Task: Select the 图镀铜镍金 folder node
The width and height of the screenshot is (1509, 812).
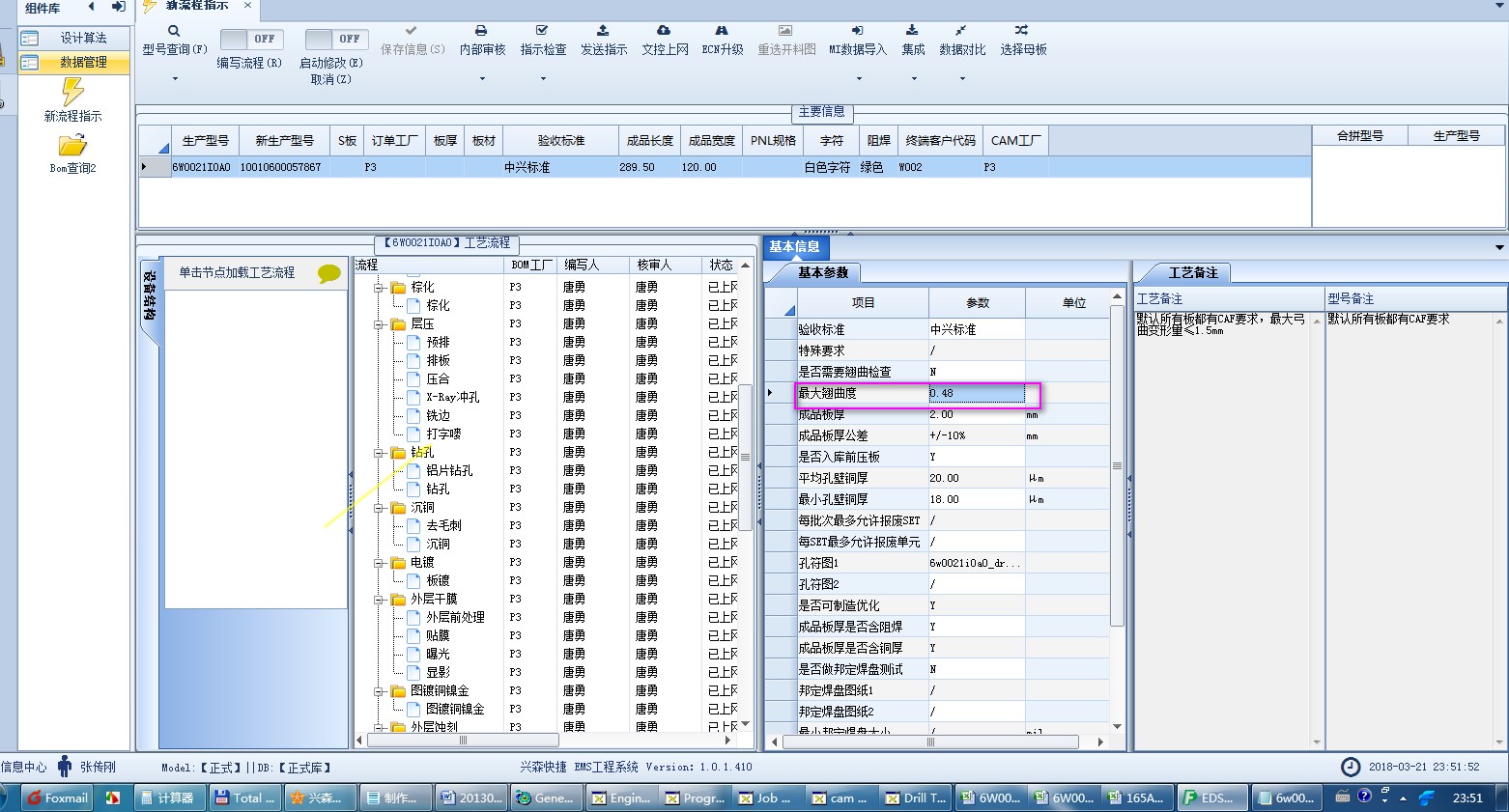Action: (x=440, y=690)
